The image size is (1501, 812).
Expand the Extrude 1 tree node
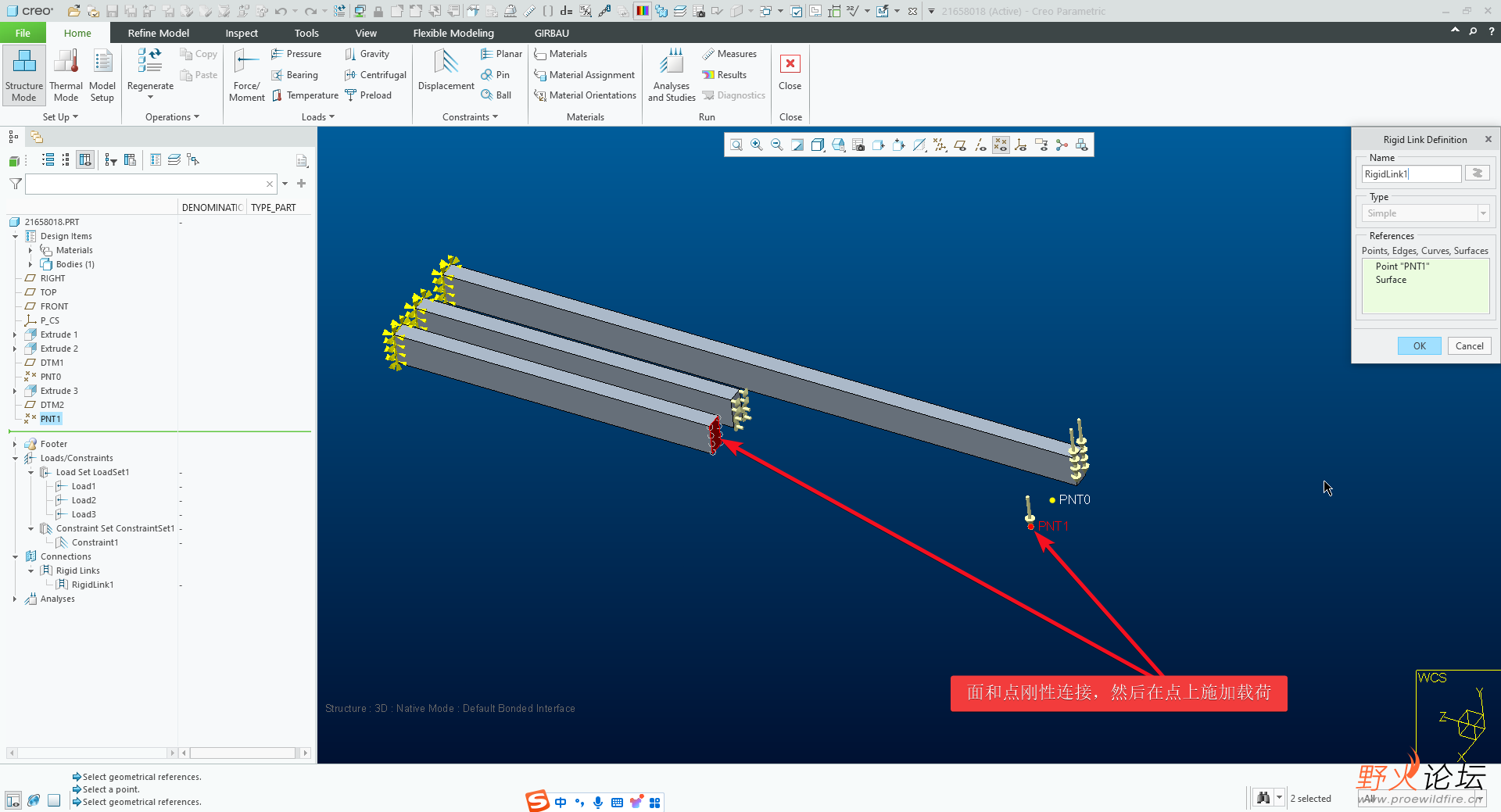click(x=15, y=334)
